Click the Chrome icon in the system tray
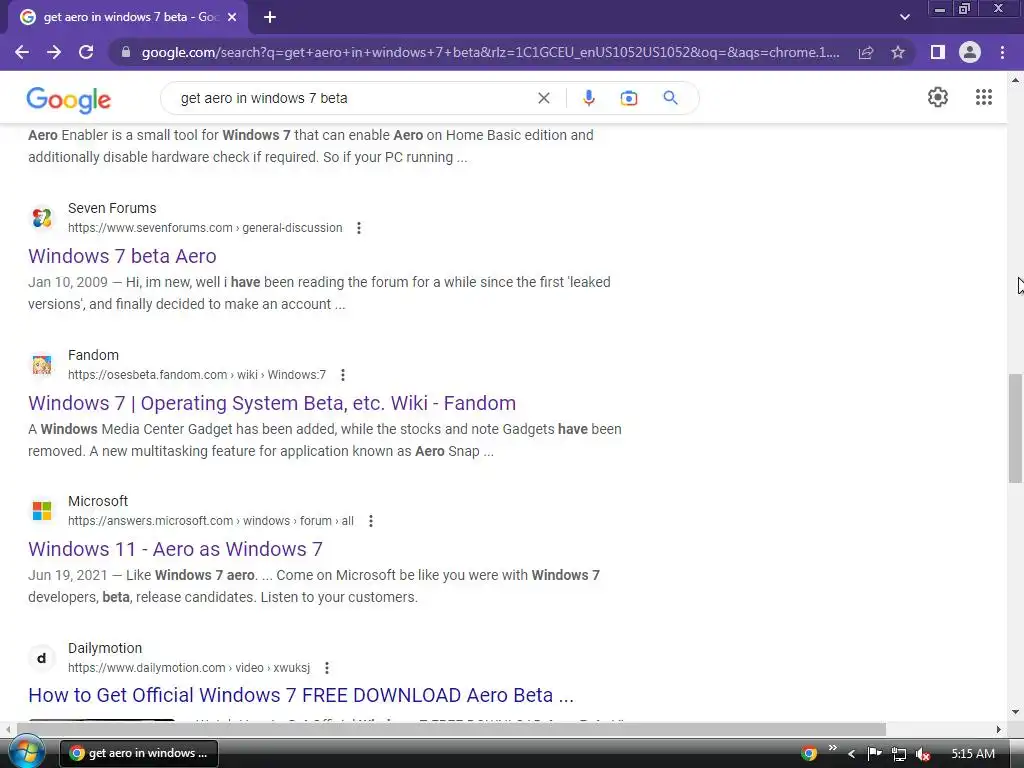This screenshot has width=1024, height=768. click(x=808, y=754)
